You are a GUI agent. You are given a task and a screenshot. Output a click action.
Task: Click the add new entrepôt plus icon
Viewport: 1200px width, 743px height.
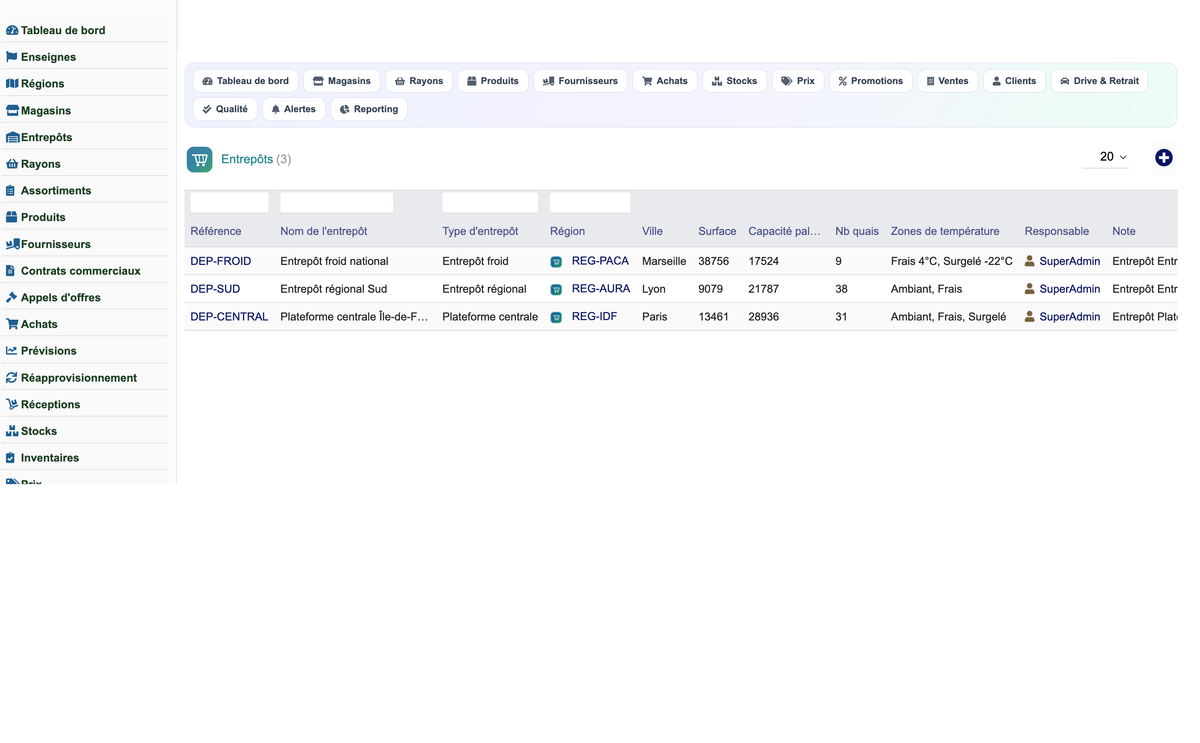(1164, 158)
